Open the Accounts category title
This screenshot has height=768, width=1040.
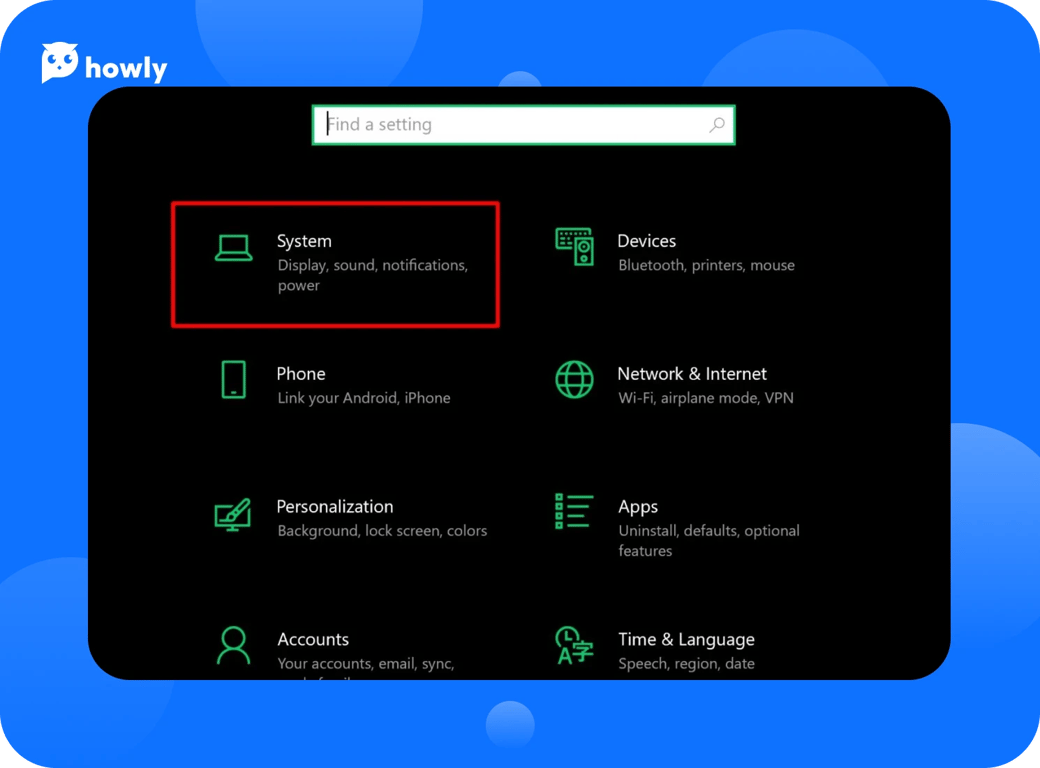point(312,639)
